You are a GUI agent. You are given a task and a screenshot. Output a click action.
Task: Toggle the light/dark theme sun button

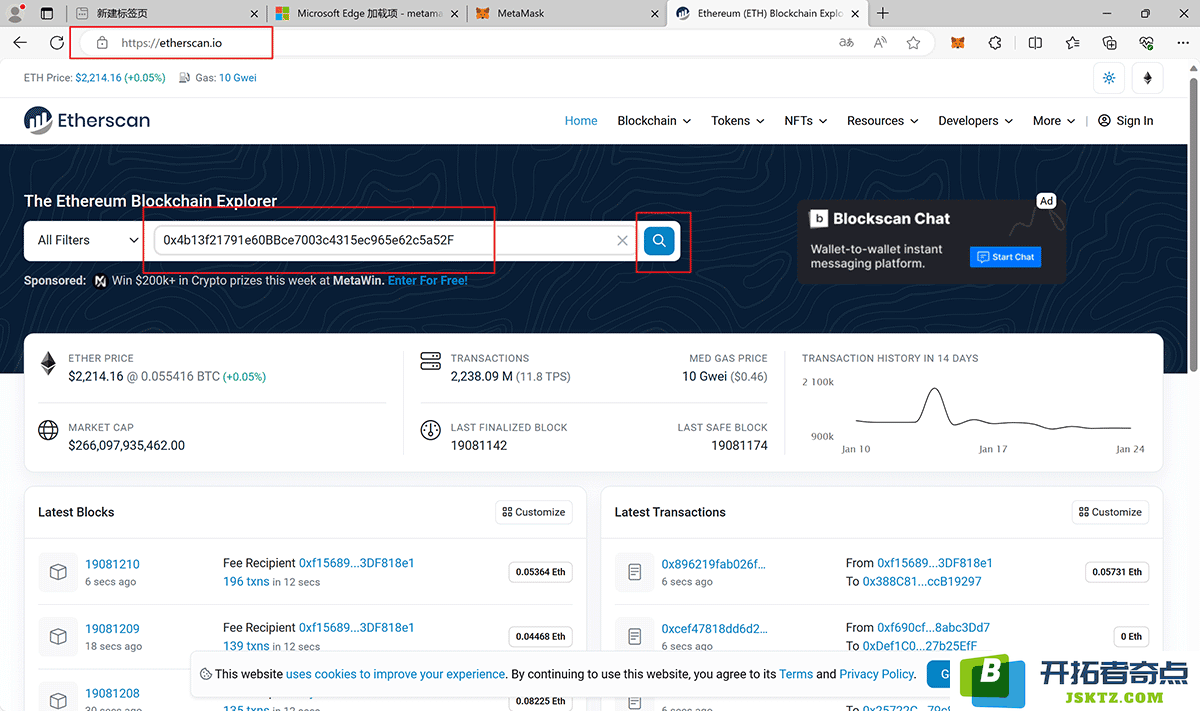(1109, 78)
